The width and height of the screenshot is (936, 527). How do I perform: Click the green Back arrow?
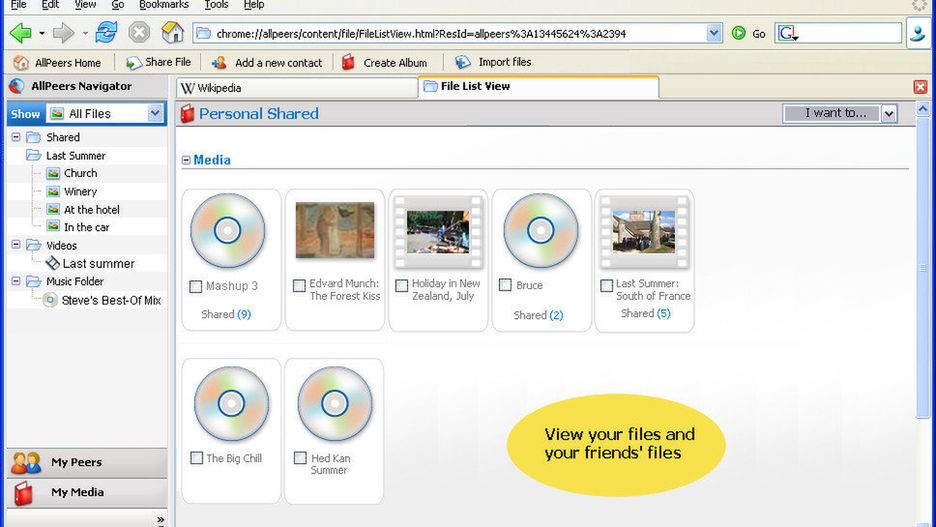pos(20,33)
